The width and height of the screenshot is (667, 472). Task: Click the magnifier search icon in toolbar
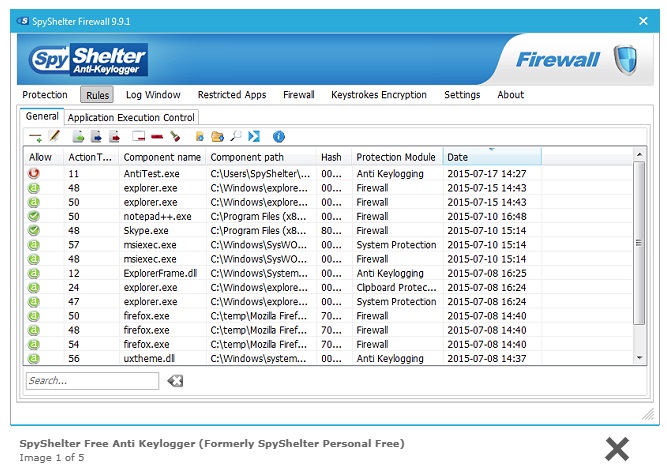point(236,136)
